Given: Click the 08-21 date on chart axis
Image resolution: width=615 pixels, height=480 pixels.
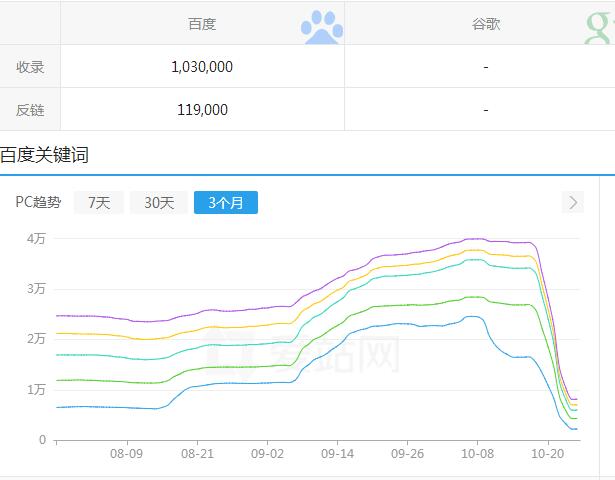Looking at the screenshot, I should (x=197, y=453).
